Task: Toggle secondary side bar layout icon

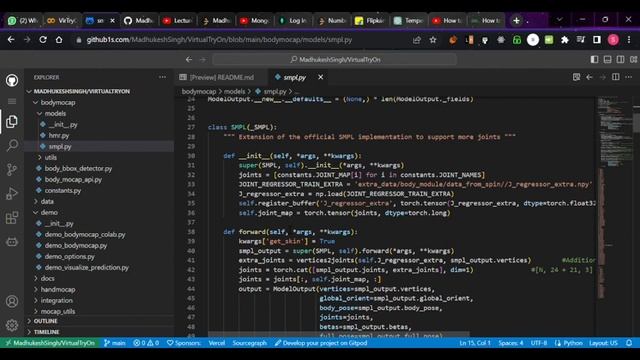Action: [x=620, y=60]
